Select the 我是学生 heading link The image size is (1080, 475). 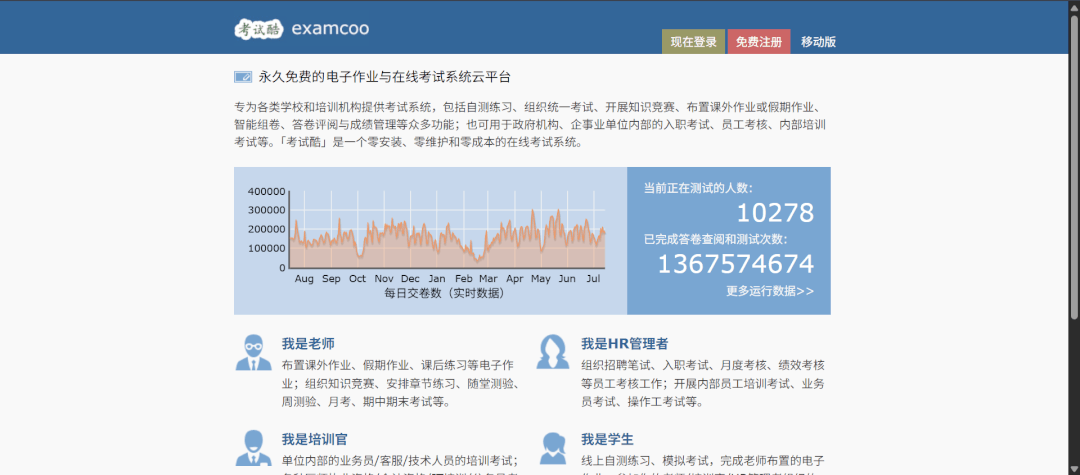coord(608,439)
